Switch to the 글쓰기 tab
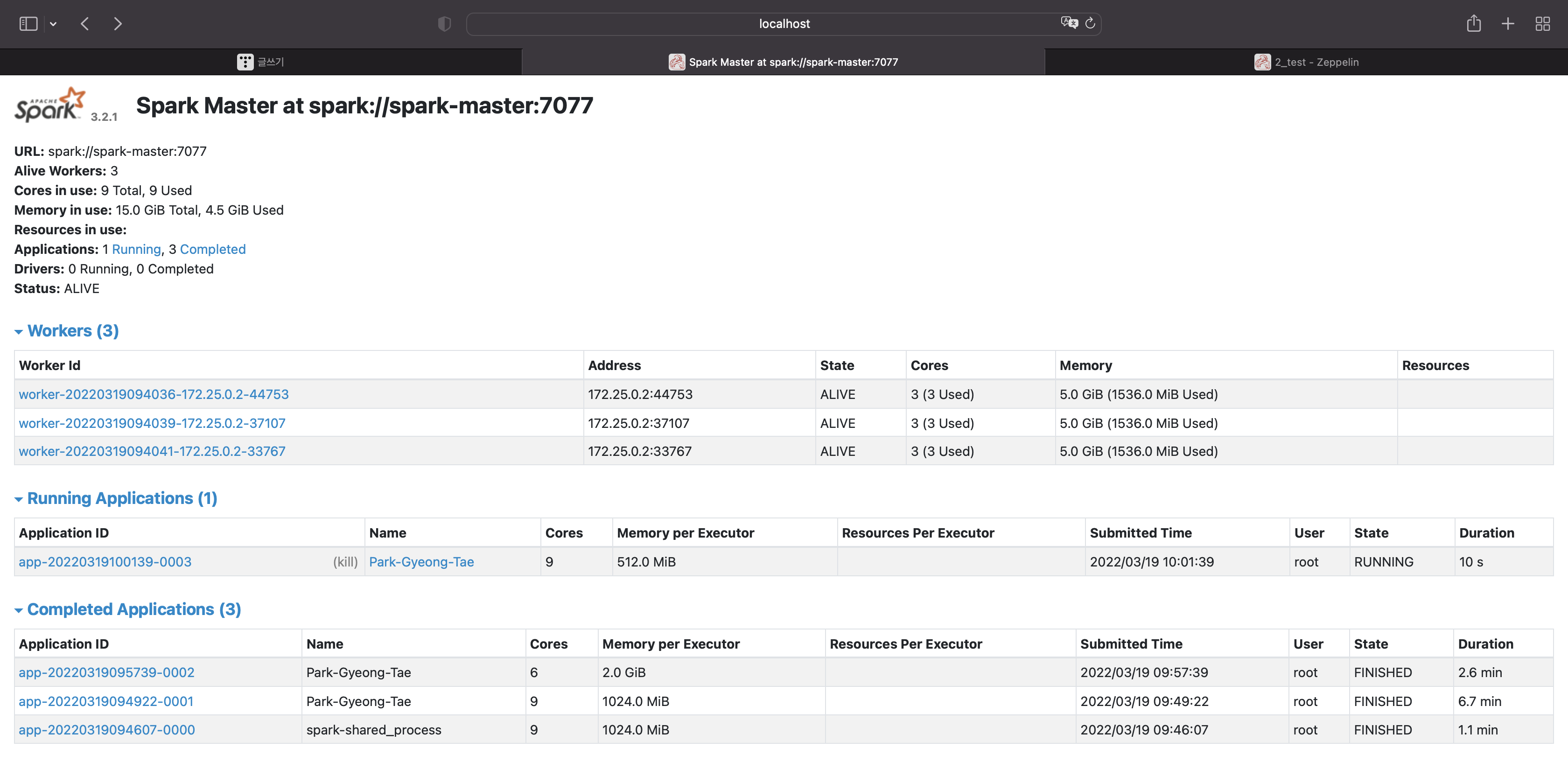Viewport: 1568px width, 769px height. (x=260, y=62)
